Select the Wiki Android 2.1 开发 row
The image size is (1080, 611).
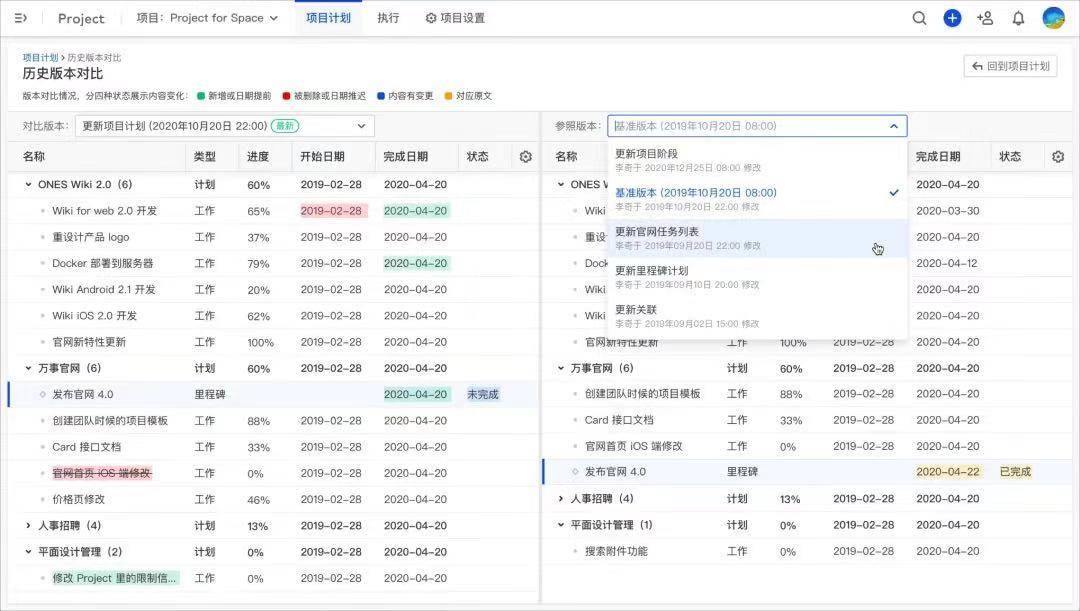coord(273,289)
